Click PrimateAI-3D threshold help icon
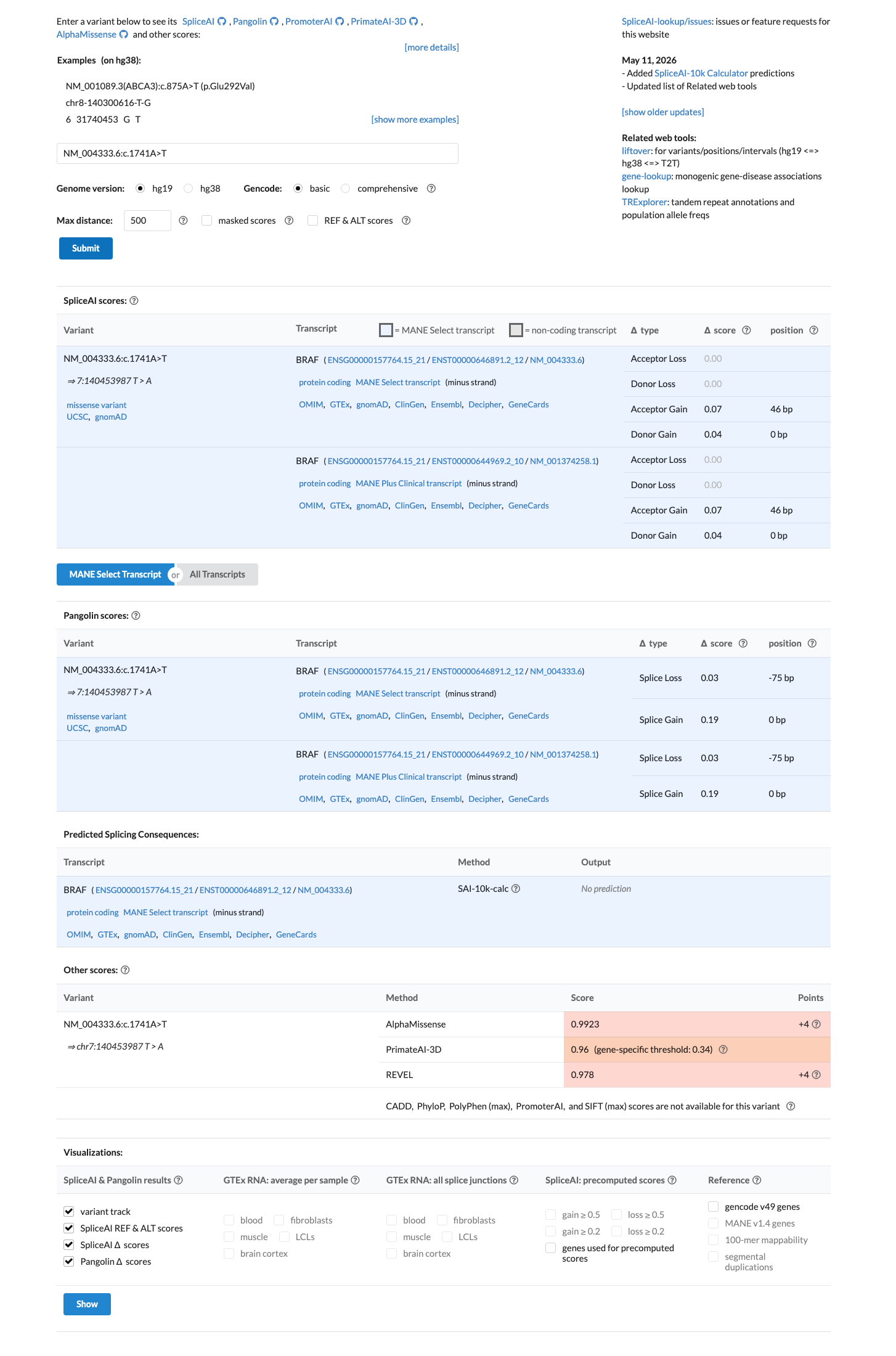The height and width of the screenshot is (1356, 896). click(723, 1050)
